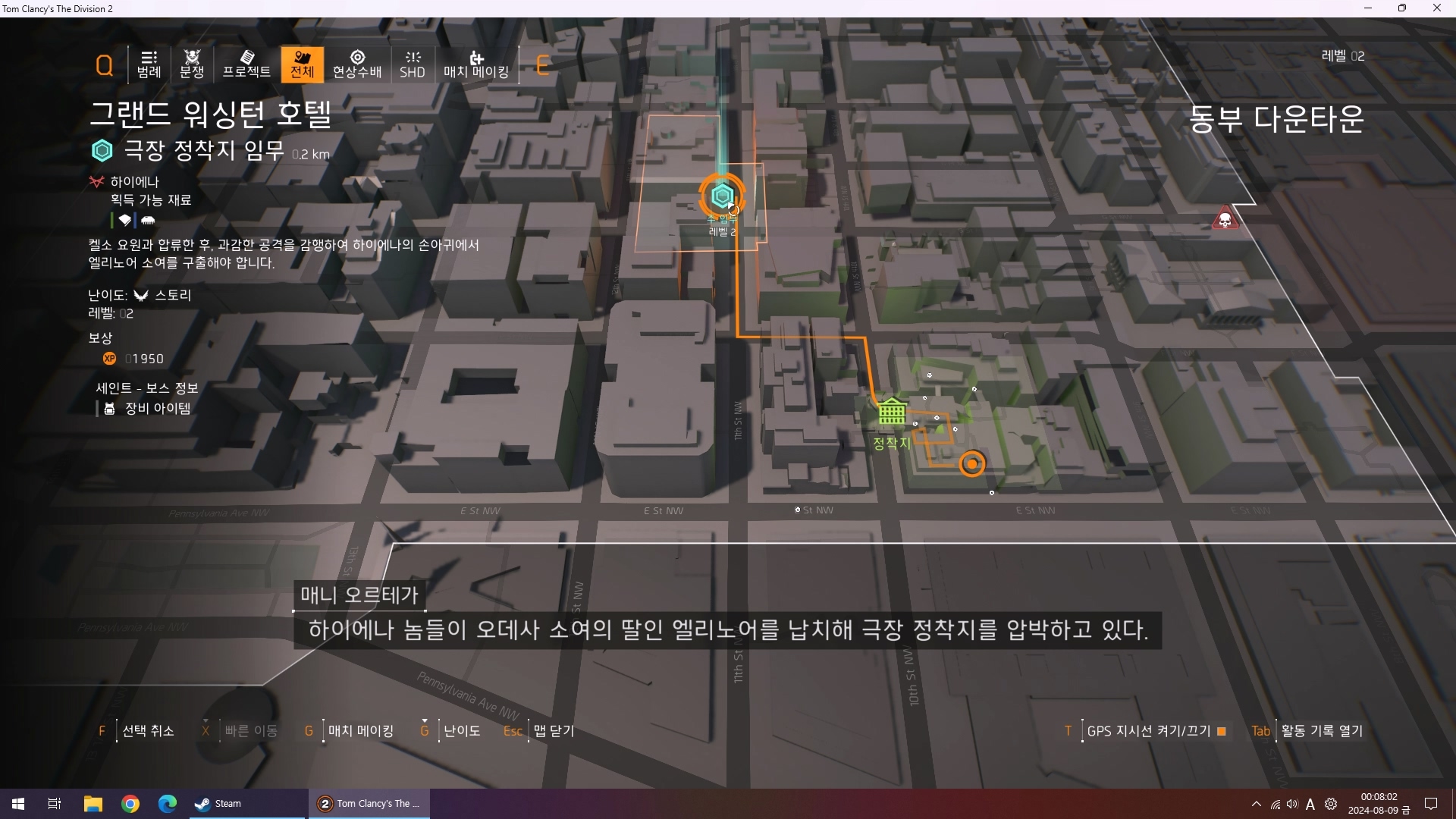The height and width of the screenshot is (819, 1456).
Task: Select the 분쟁 conflict filter icon
Action: 192,64
